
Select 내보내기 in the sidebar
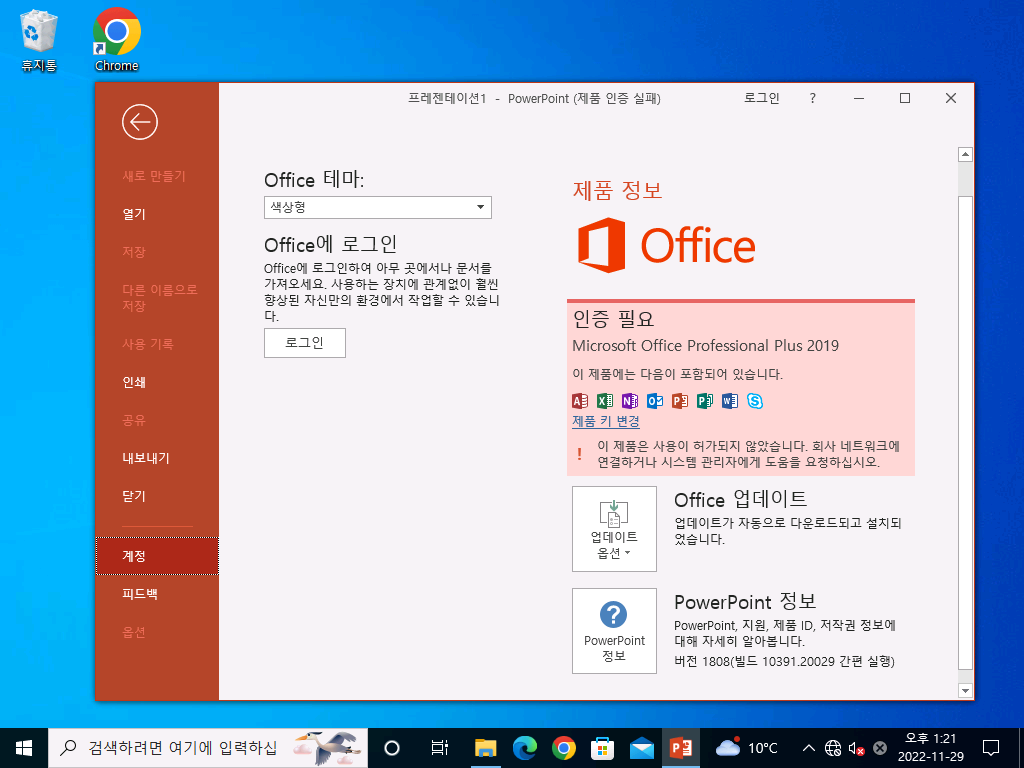pyautogui.click(x=146, y=458)
